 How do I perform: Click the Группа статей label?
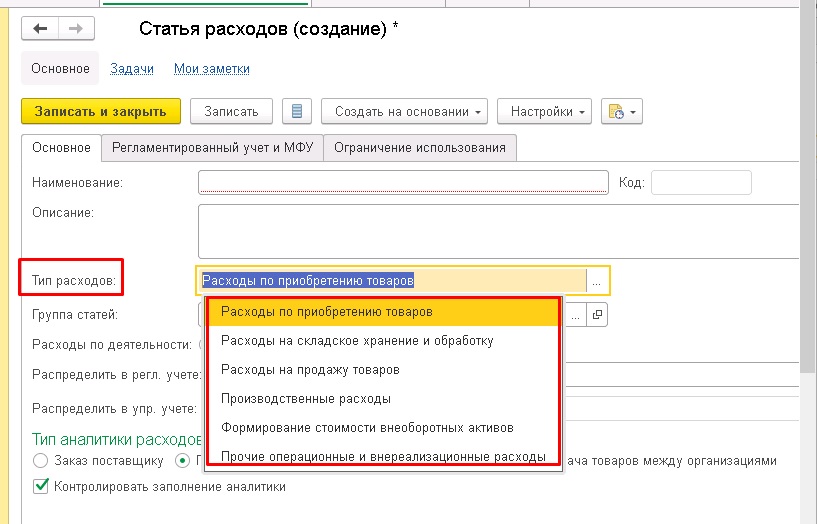[75, 315]
